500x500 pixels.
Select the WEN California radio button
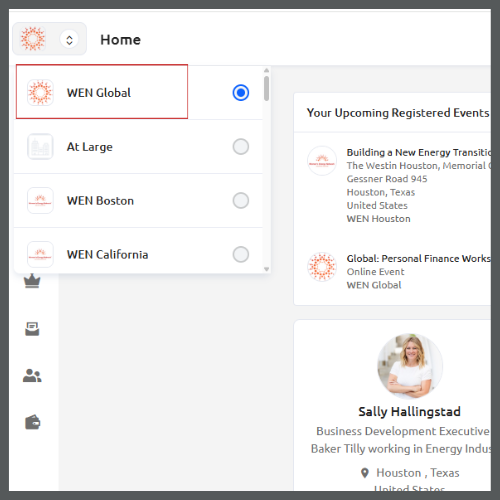(241, 255)
